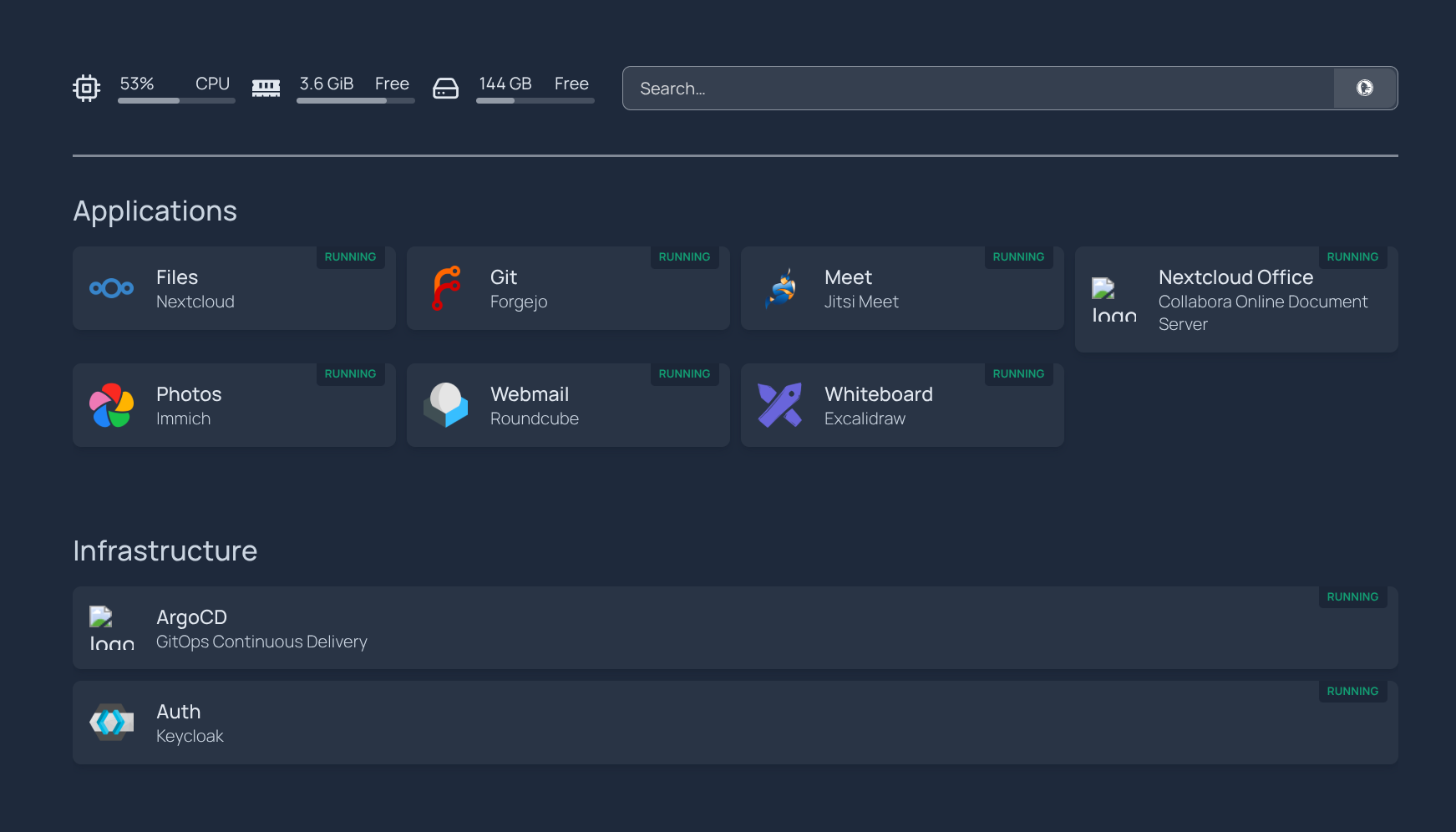Open the Nextcloud Office card

(1236, 299)
